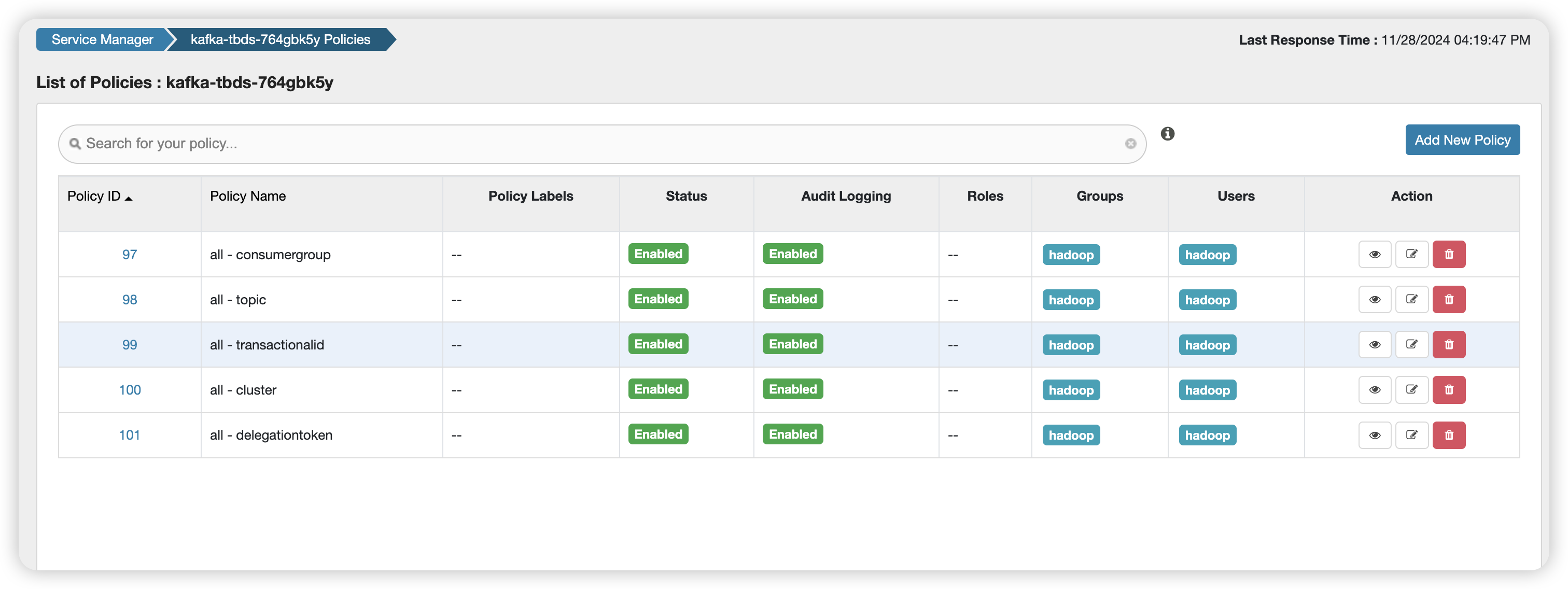Click hadoop group tag for policy 97
This screenshot has width=1568, height=589.
coord(1071,255)
